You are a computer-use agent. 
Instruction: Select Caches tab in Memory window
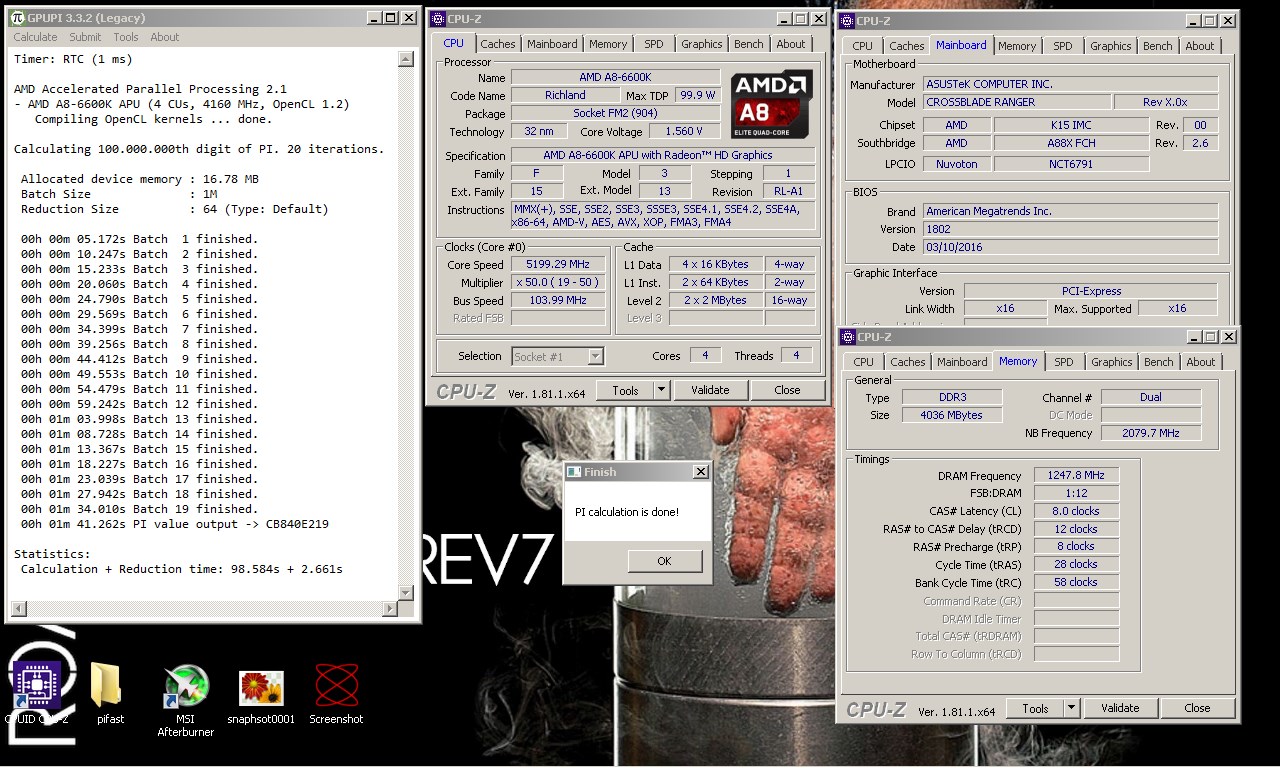907,362
